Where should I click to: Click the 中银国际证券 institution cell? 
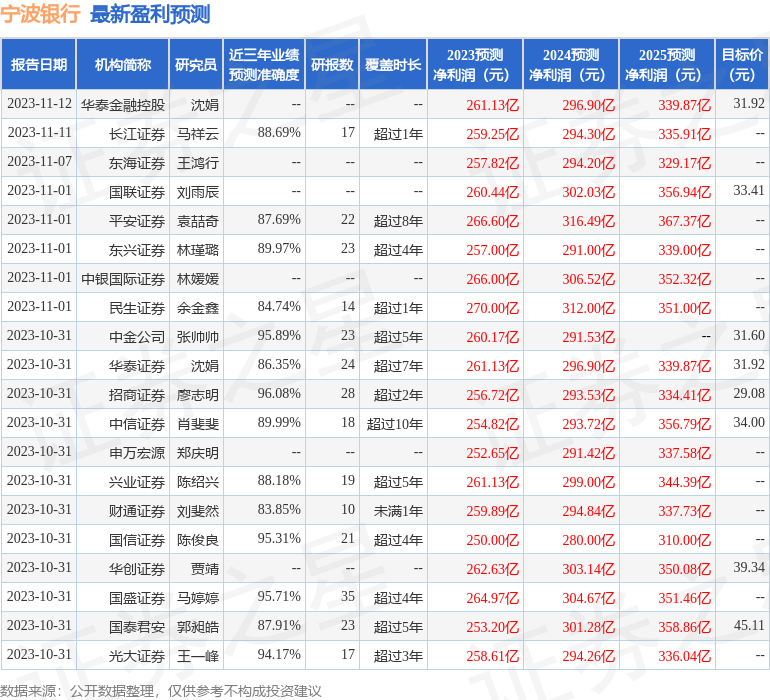pos(123,279)
